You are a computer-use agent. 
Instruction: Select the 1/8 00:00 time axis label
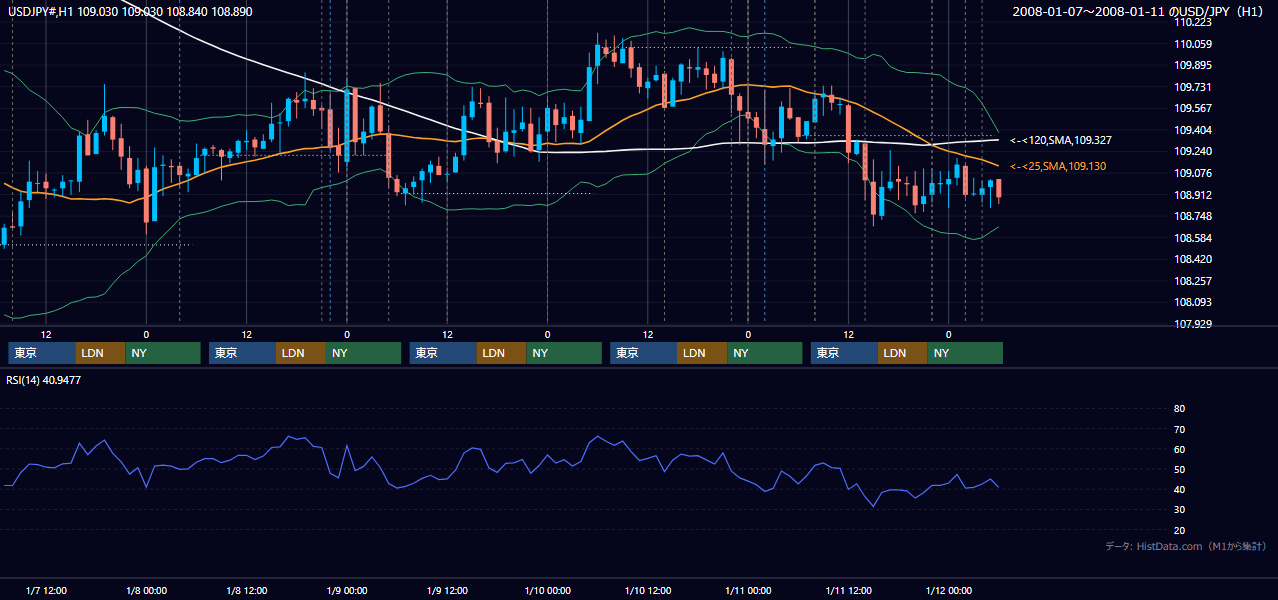pos(146,591)
